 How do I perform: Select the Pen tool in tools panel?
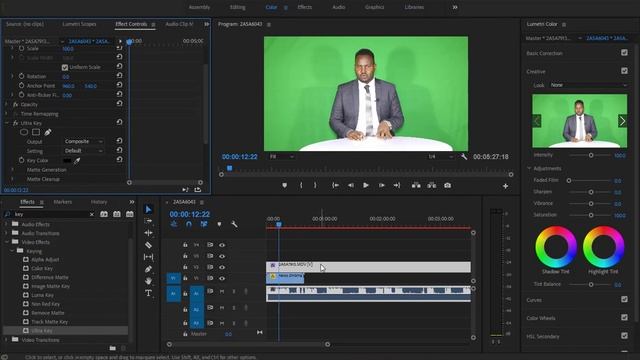pyautogui.click(x=149, y=269)
